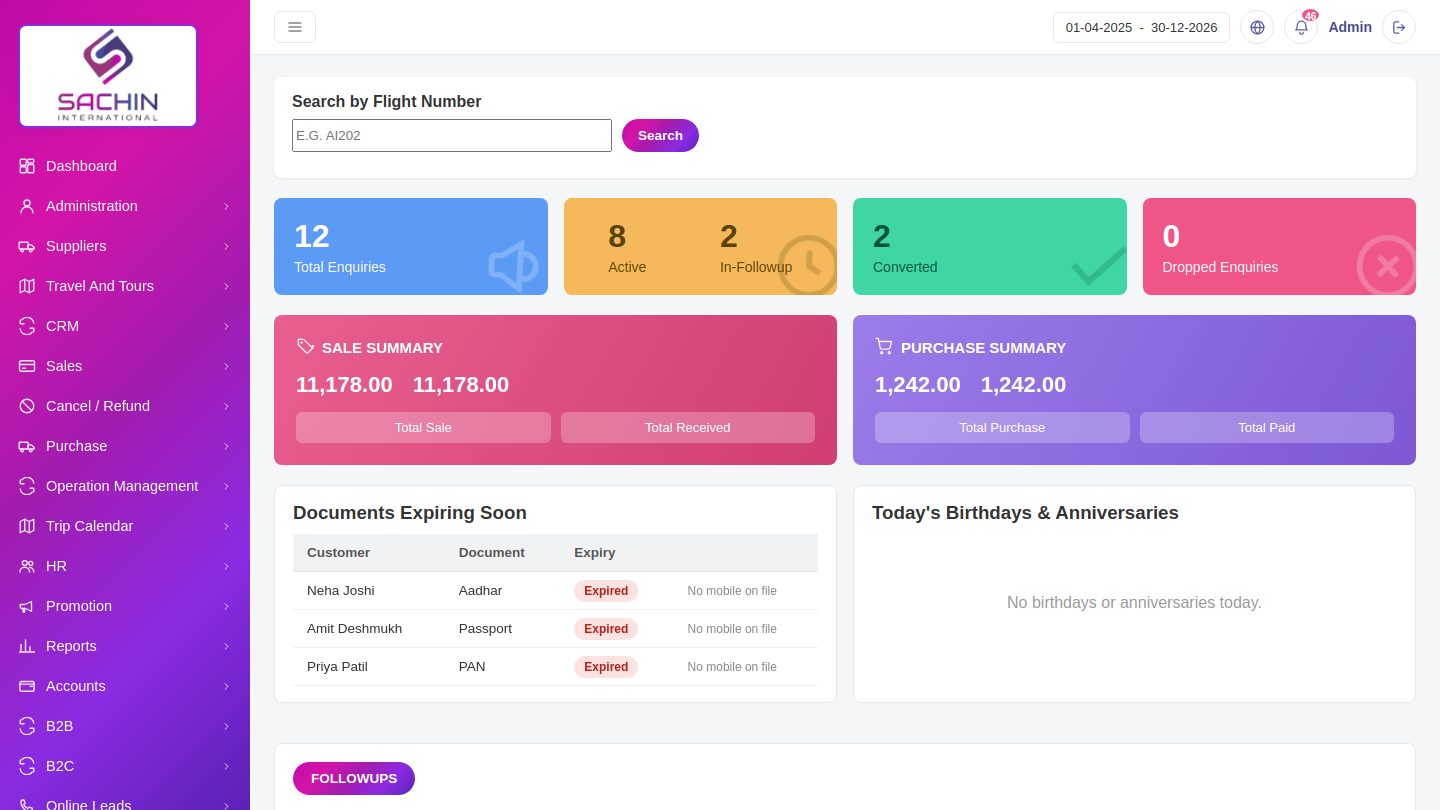Click the Cancel / Refund ban icon
1440x810 pixels.
[x=27, y=406]
